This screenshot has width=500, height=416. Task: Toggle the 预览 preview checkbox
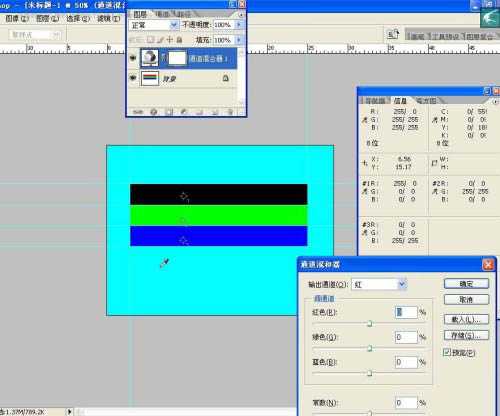click(447, 352)
